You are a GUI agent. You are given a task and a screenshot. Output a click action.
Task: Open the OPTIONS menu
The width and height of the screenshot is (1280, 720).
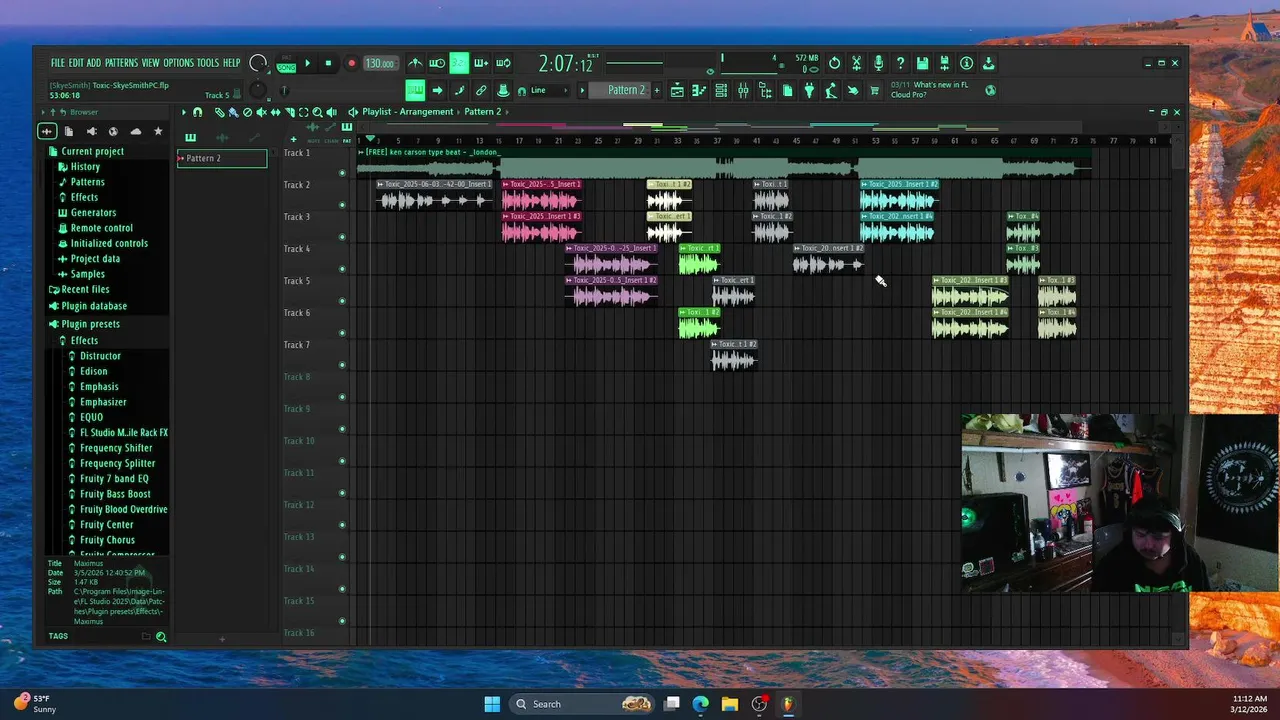pyautogui.click(x=178, y=63)
